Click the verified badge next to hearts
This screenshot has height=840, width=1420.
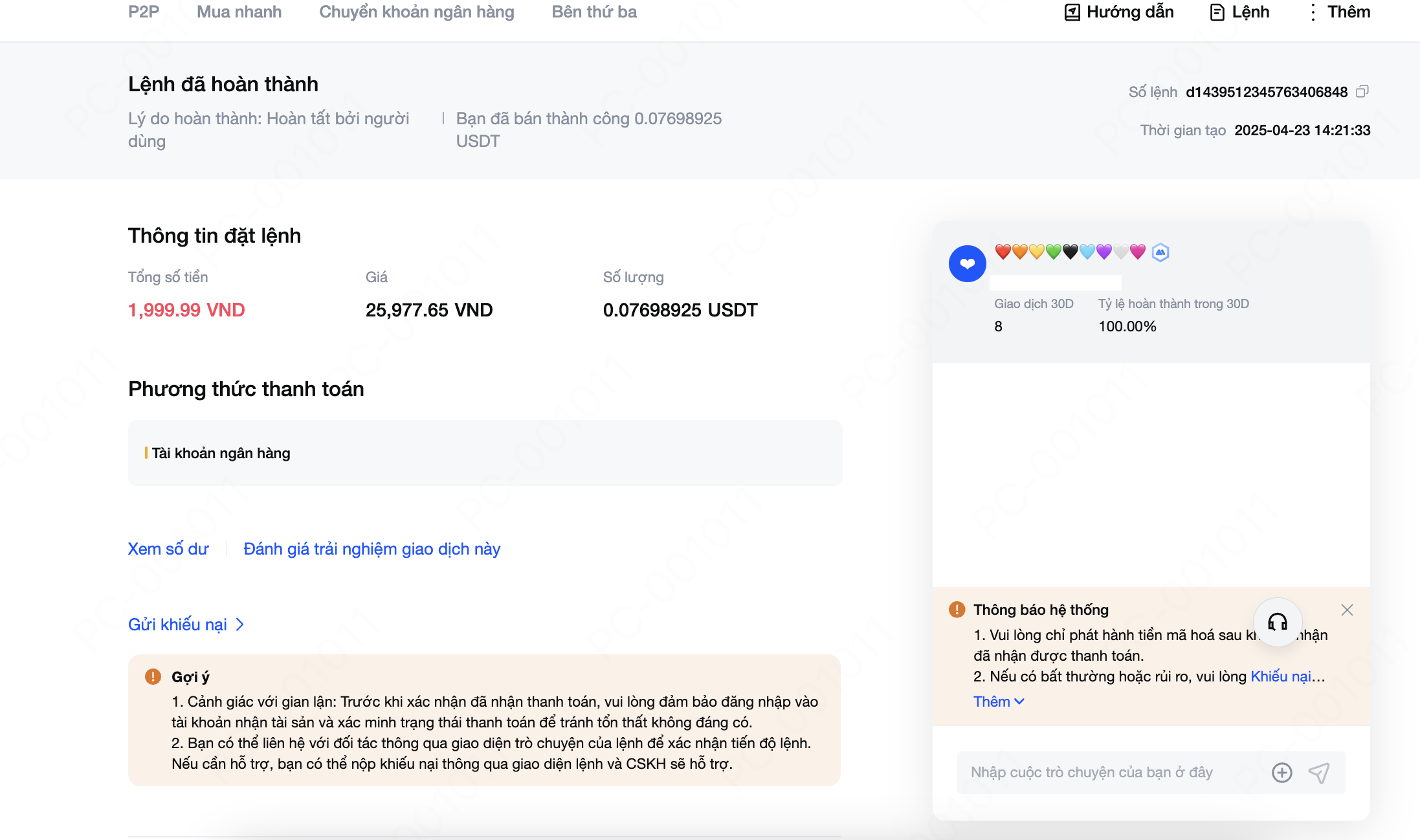click(x=1160, y=252)
